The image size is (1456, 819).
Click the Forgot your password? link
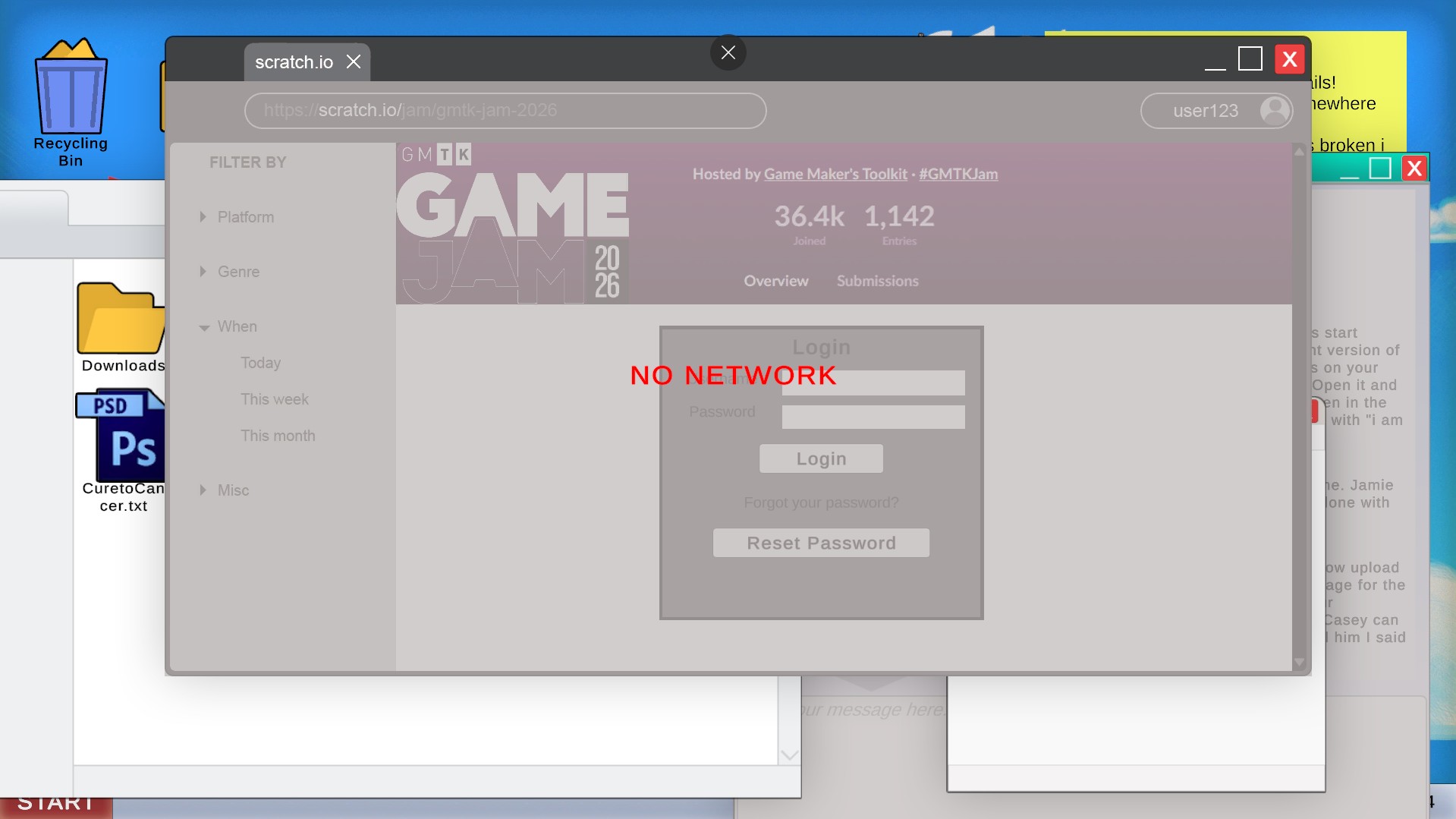pyautogui.click(x=821, y=502)
